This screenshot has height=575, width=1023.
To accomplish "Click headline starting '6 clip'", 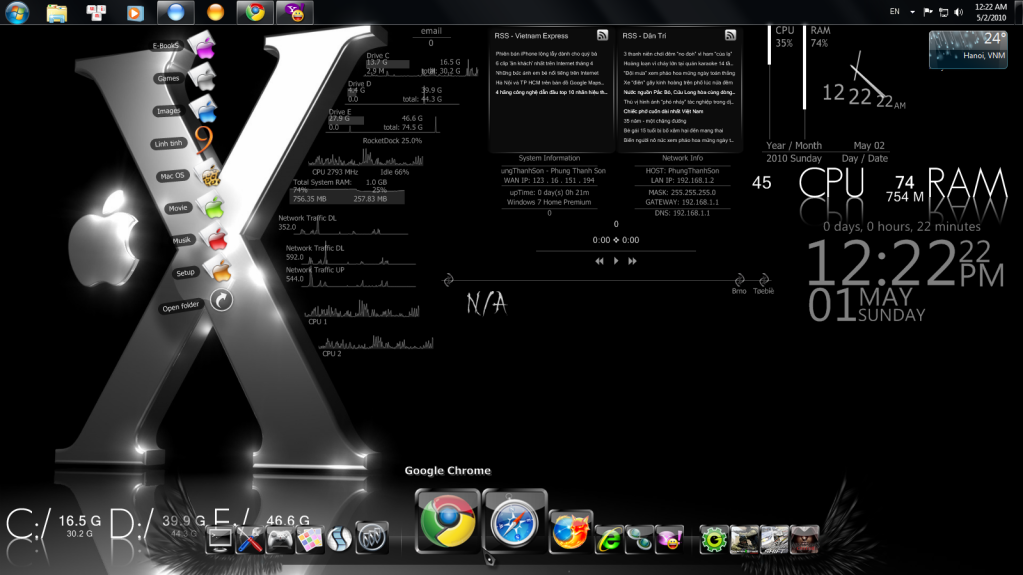I will tap(544, 63).
